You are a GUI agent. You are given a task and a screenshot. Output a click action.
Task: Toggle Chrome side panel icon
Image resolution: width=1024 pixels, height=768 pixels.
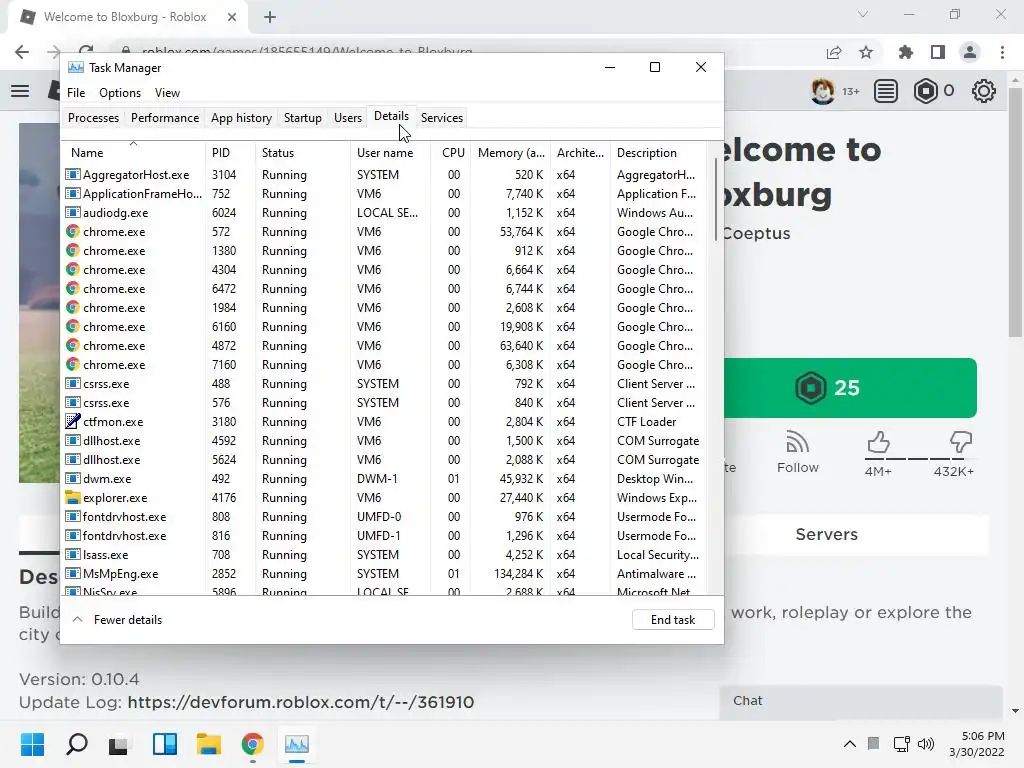tap(938, 52)
